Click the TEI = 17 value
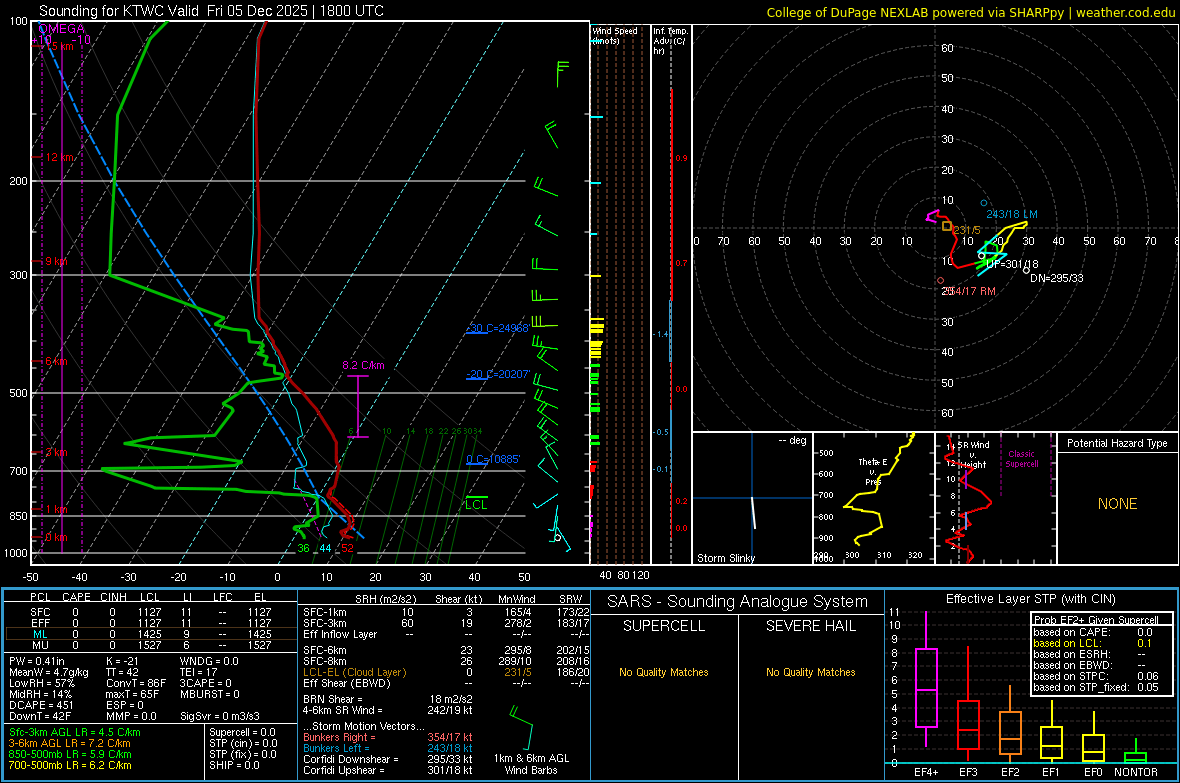 [198, 672]
